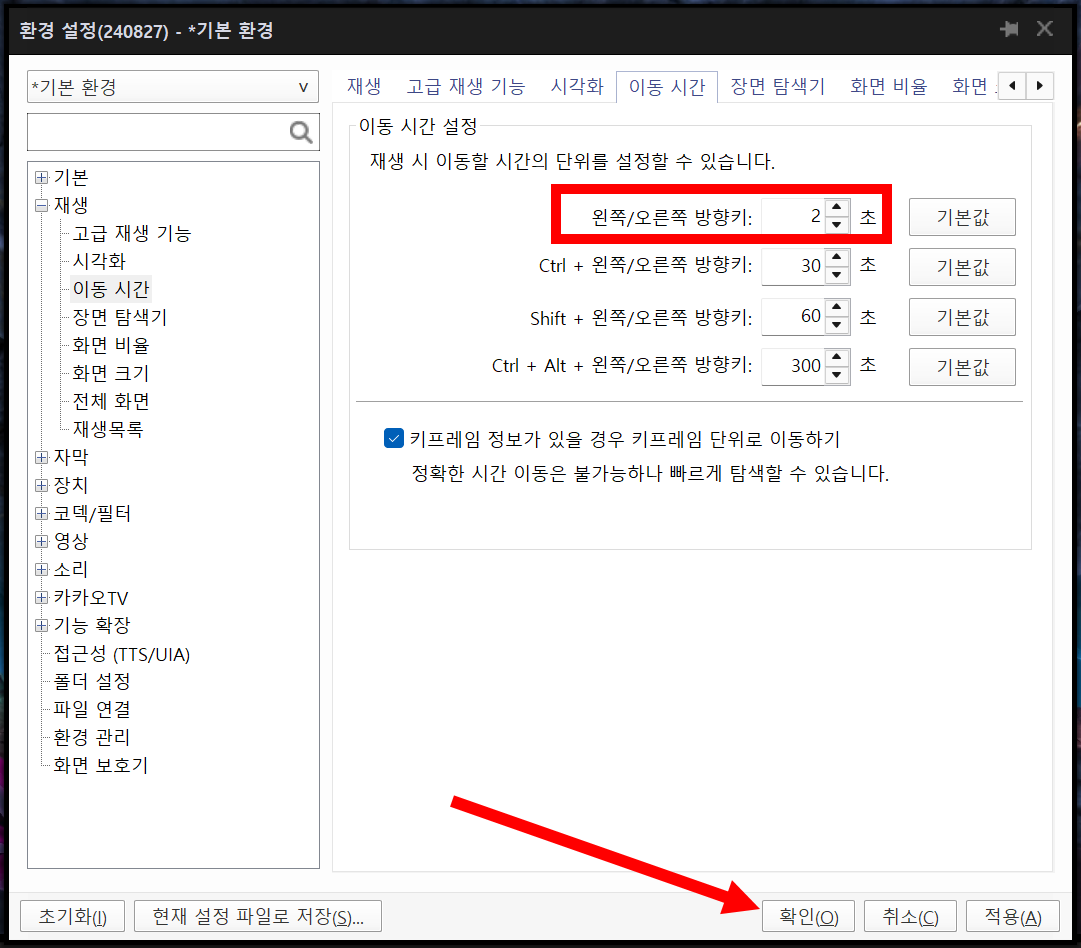This screenshot has height=948, width=1081.
Task: Increase the Ctrl + Alt + 방향키 seconds value
Action: (836, 357)
